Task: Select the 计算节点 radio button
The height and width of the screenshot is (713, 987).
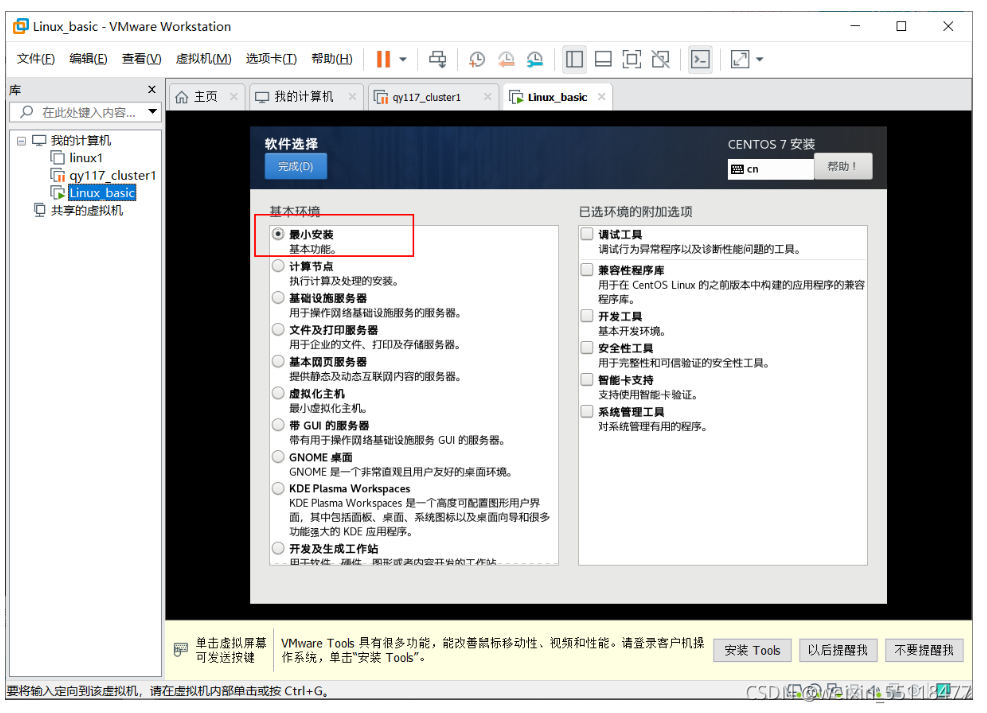Action: click(x=278, y=266)
